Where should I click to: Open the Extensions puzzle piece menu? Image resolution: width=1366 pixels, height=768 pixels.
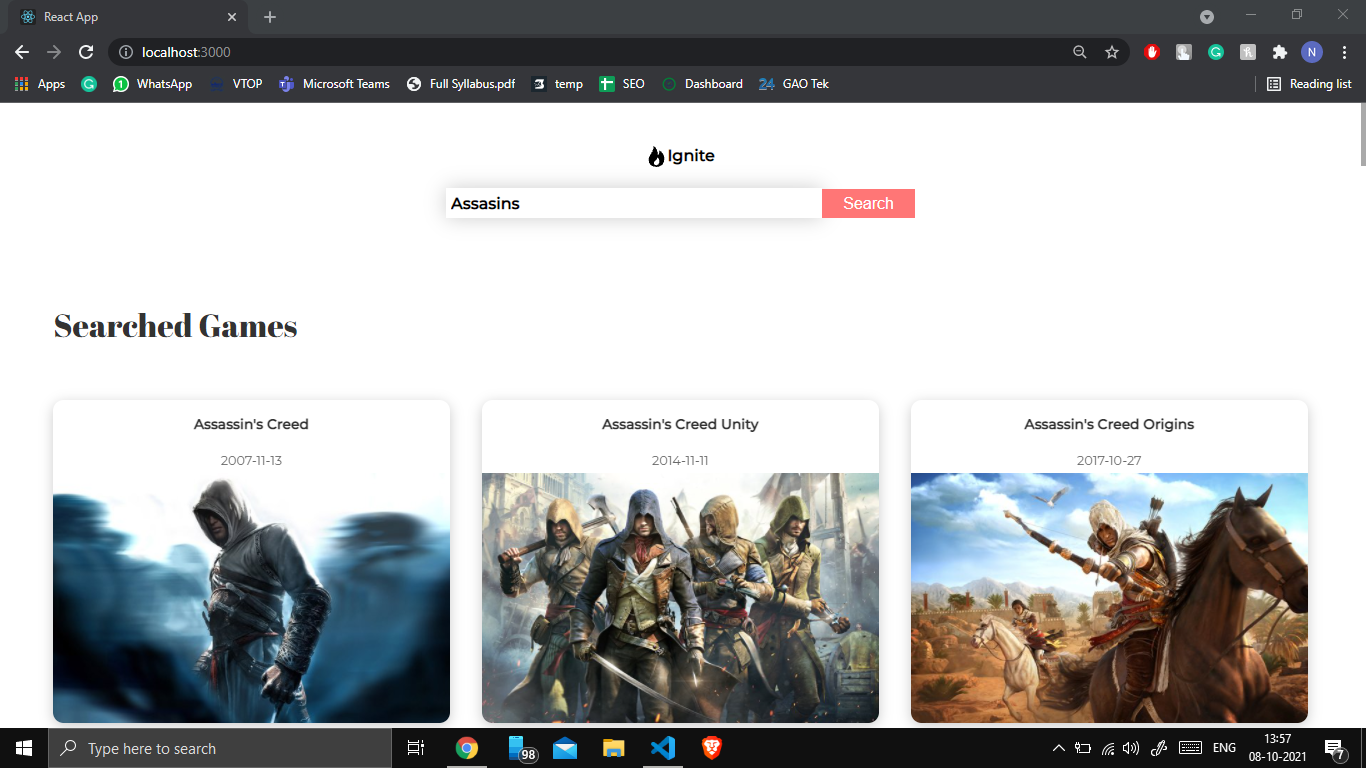coord(1279,52)
